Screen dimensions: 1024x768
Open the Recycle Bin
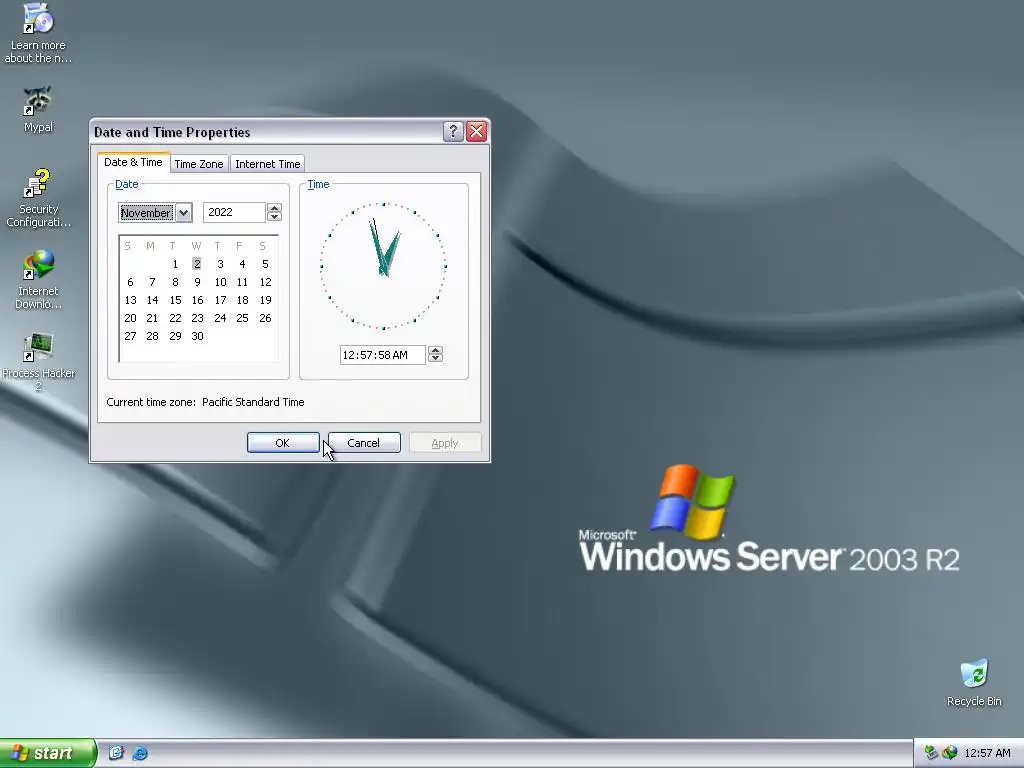974,683
